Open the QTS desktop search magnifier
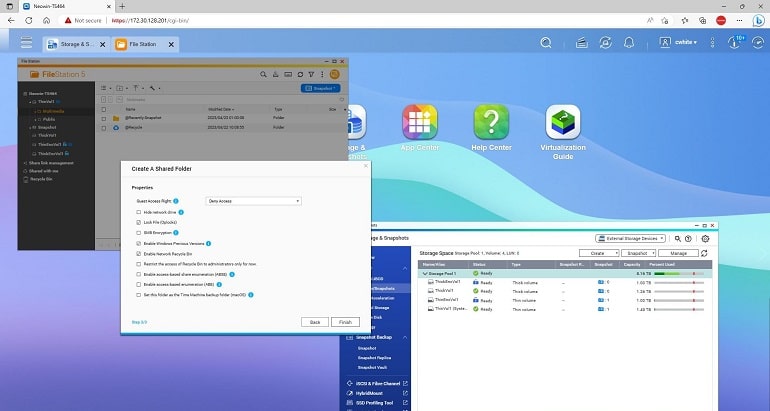The image size is (770, 411). point(546,43)
